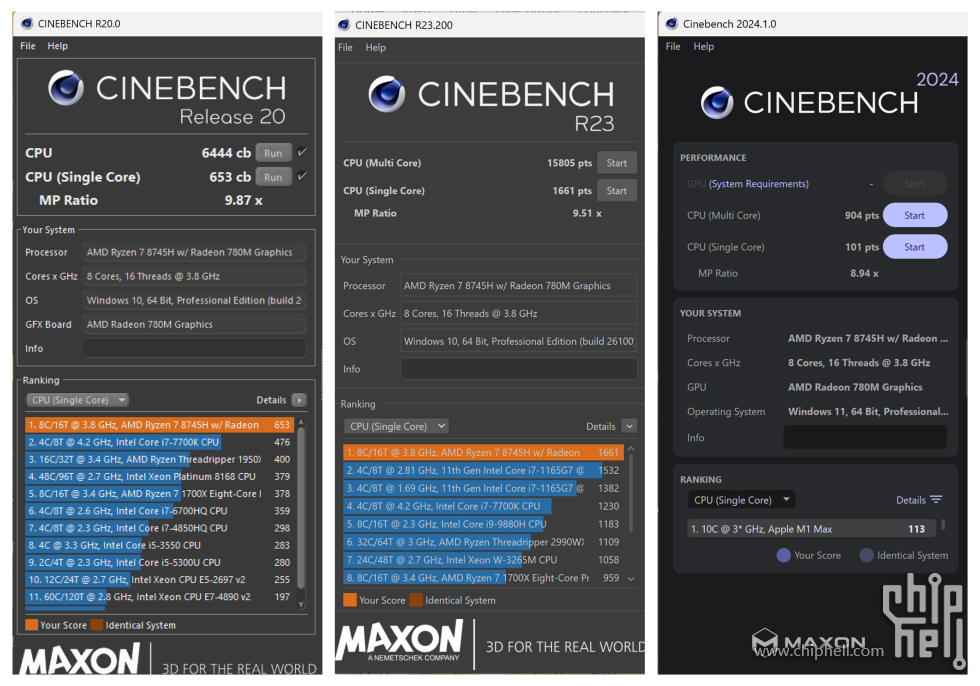Click the Cores x GHz field in R23

(519, 313)
